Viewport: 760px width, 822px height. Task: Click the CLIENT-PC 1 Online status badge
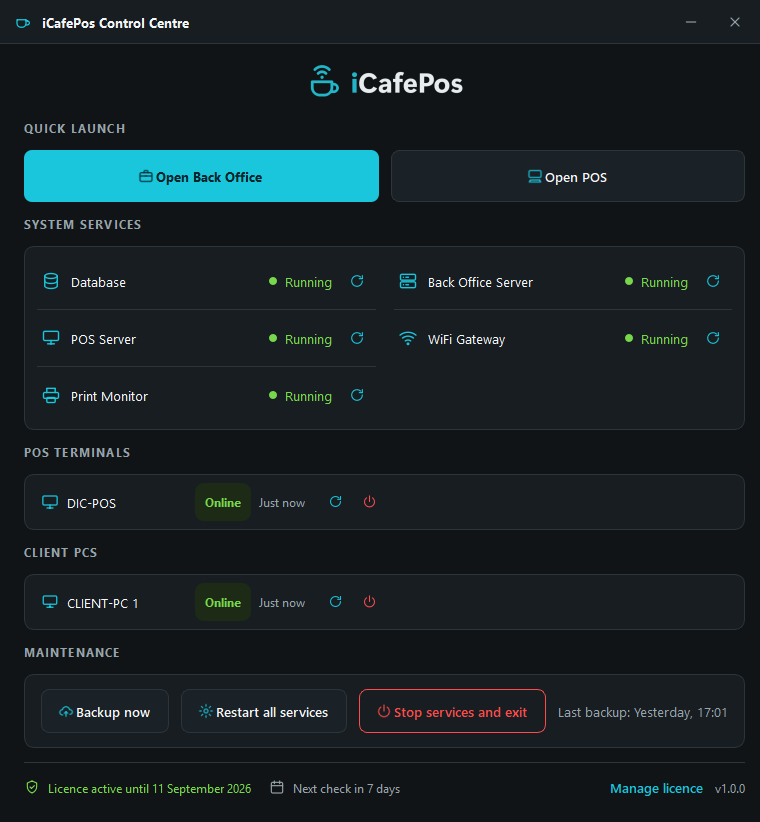click(x=223, y=602)
